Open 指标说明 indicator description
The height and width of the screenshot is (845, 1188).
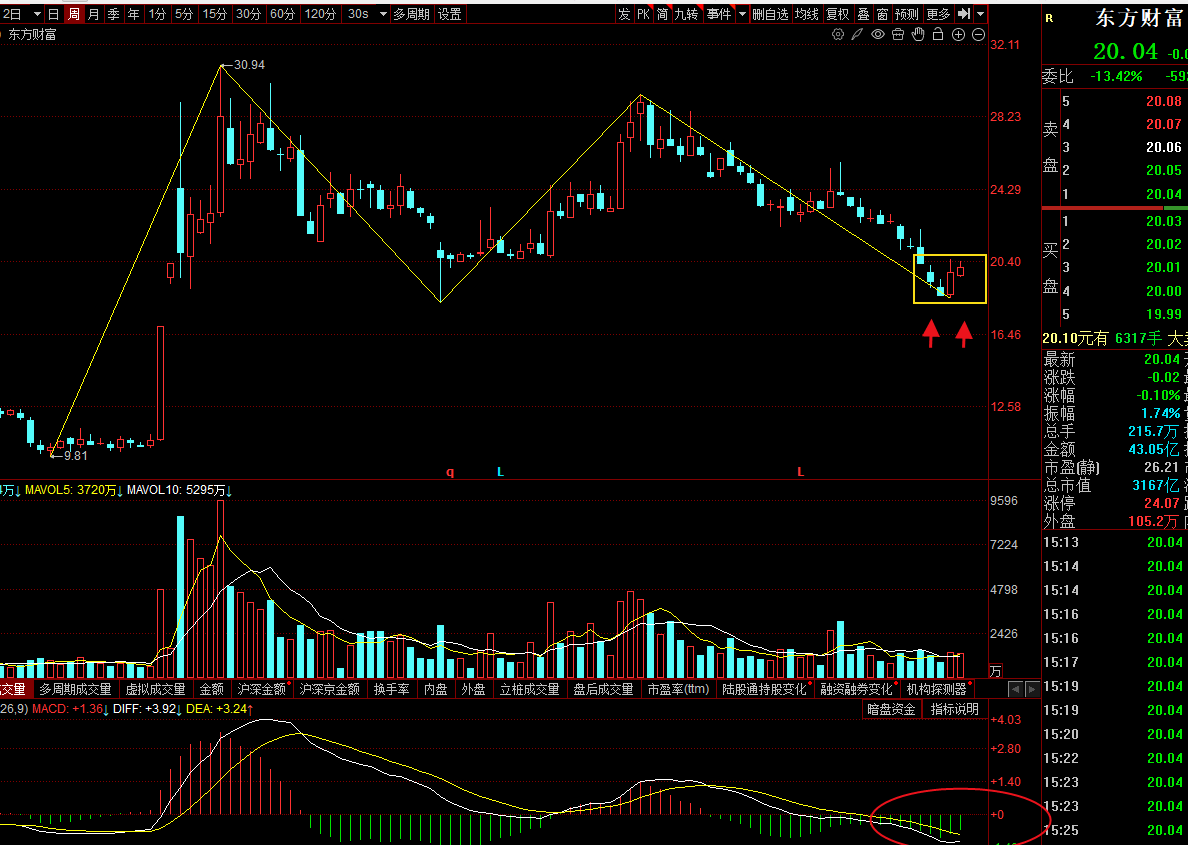pos(955,709)
